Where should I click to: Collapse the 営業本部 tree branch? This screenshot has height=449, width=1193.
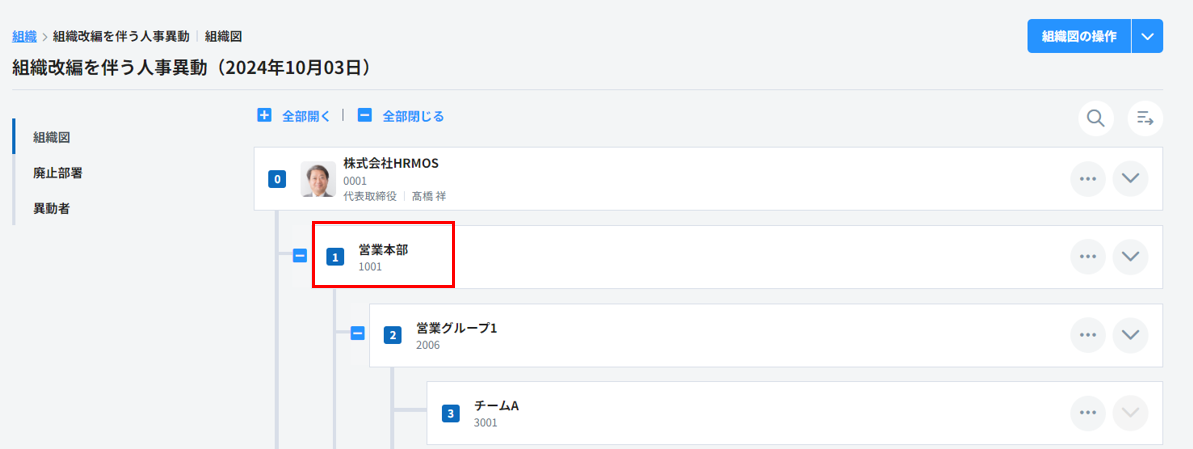pyautogui.click(x=299, y=256)
